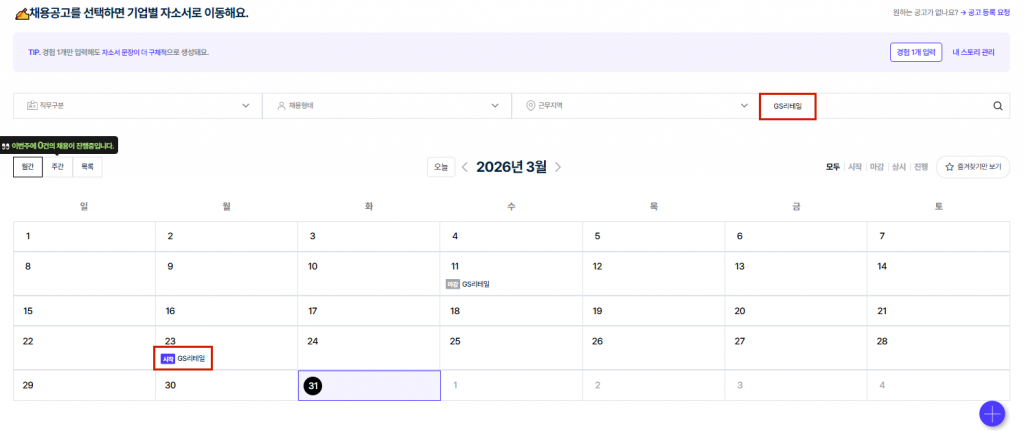
Task: Click the 마감 badge on March 11
Action: (x=452, y=284)
